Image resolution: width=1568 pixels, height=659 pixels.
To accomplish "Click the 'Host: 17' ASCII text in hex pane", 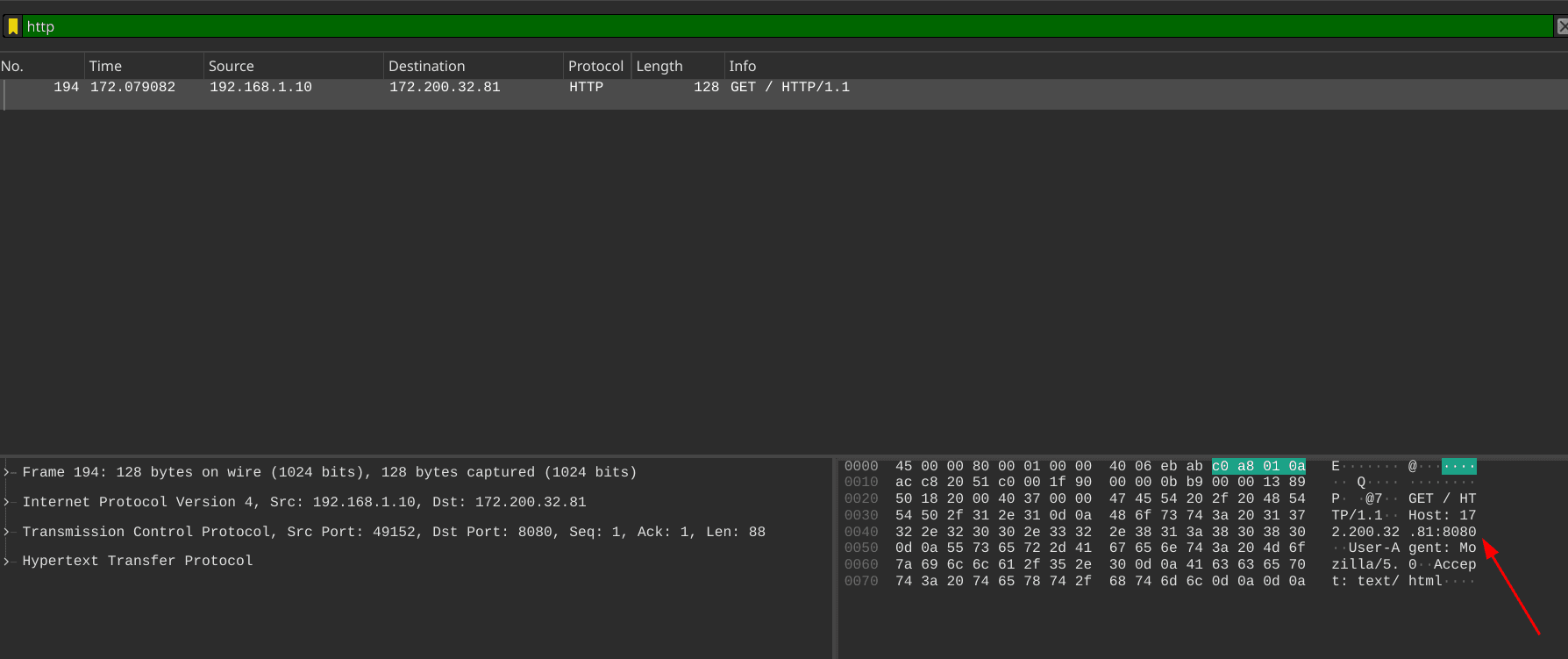I will pyautogui.click(x=1442, y=515).
